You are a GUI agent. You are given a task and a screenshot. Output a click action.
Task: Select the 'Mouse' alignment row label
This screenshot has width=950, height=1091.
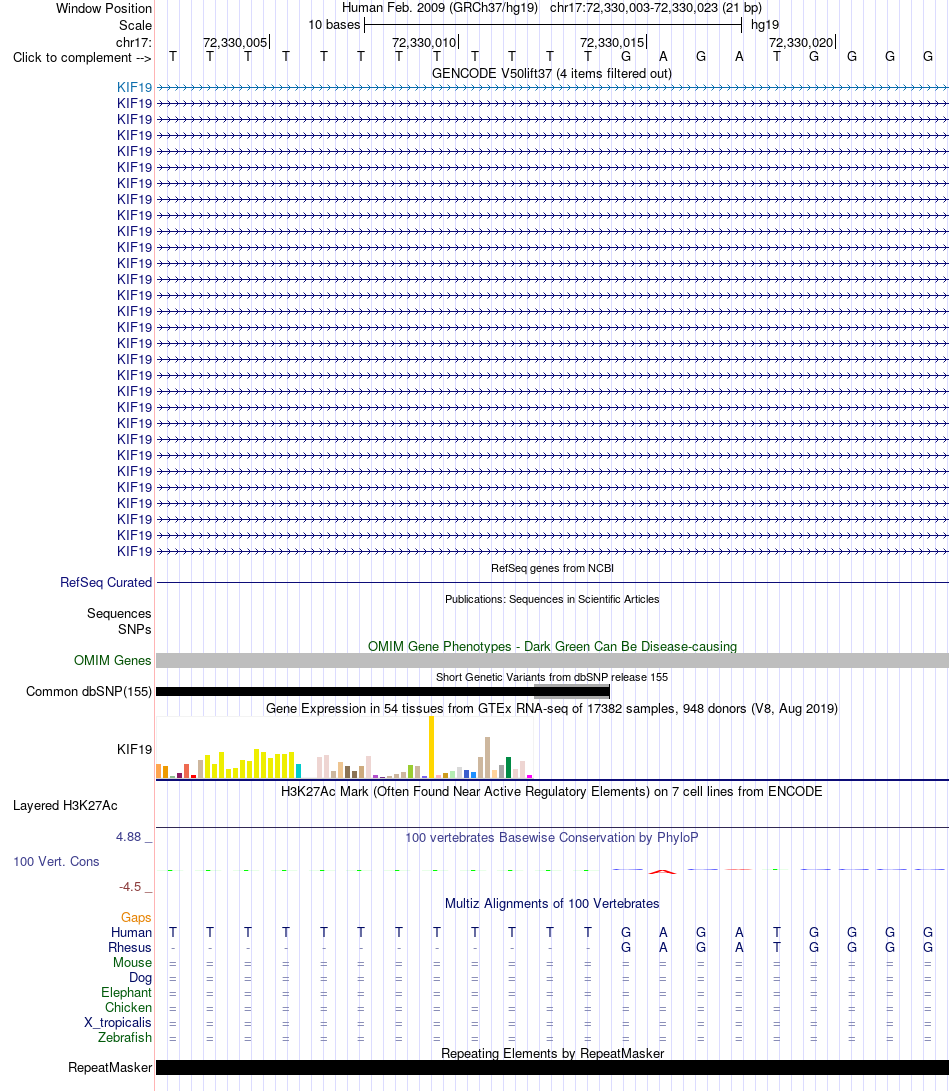coord(132,962)
